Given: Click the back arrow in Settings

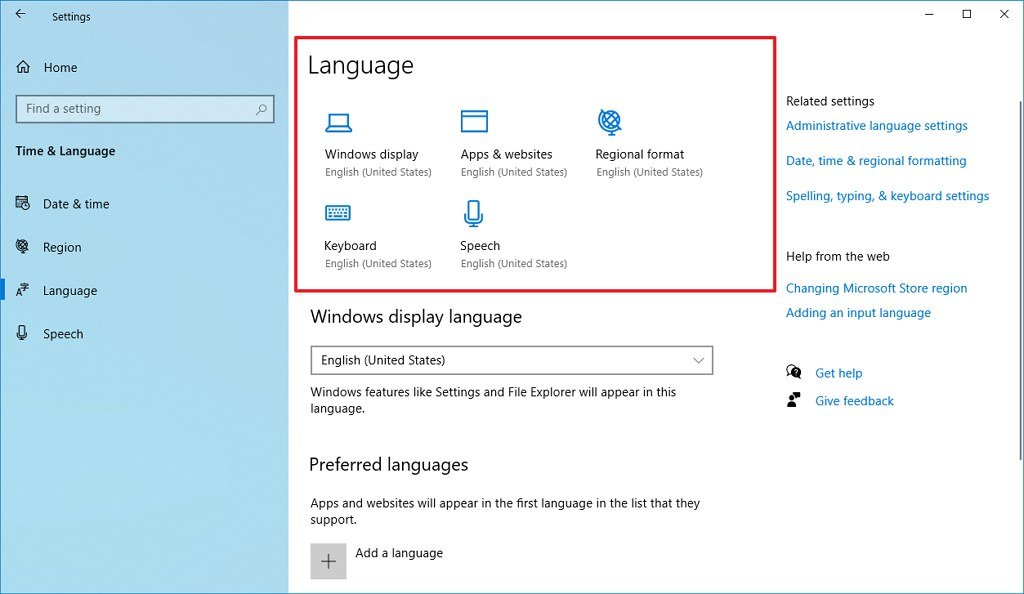Looking at the screenshot, I should (21, 15).
